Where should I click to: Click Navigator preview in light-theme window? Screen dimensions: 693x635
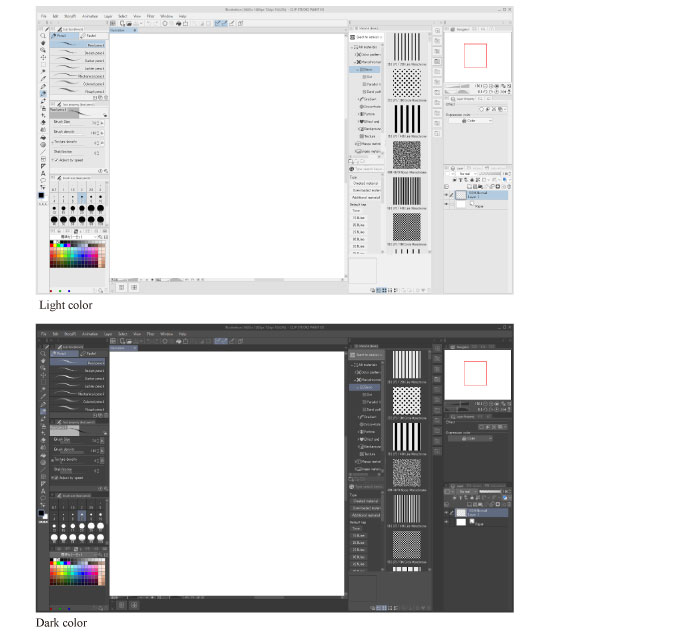pyautogui.click(x=478, y=57)
